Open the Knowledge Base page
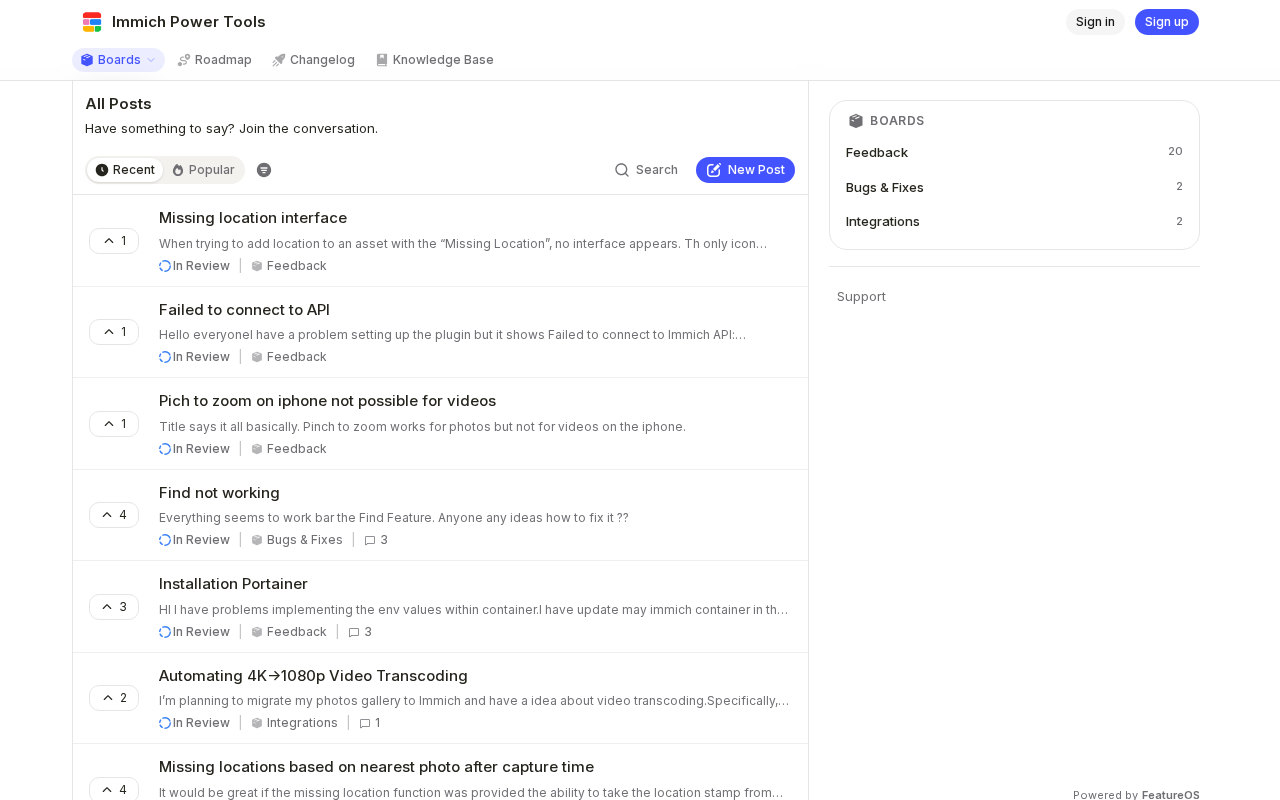 [x=434, y=60]
